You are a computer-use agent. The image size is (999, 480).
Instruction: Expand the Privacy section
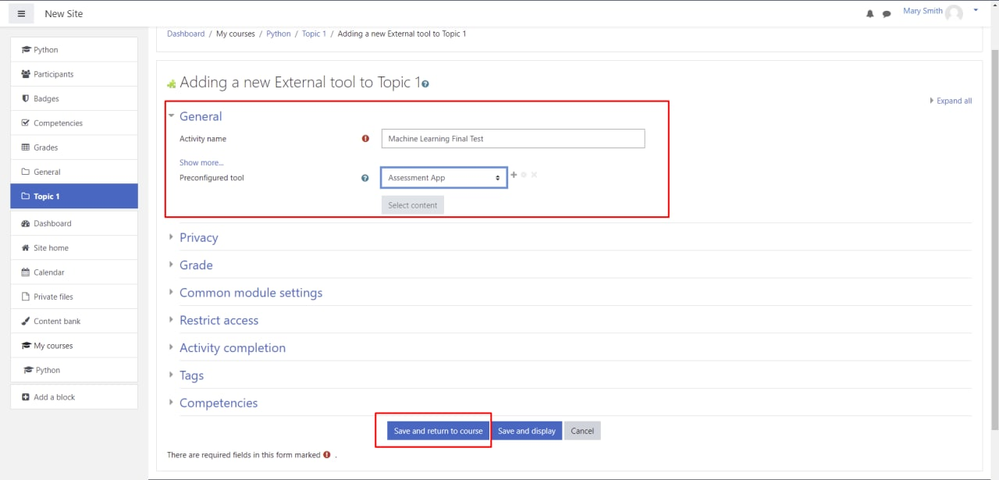(x=198, y=238)
